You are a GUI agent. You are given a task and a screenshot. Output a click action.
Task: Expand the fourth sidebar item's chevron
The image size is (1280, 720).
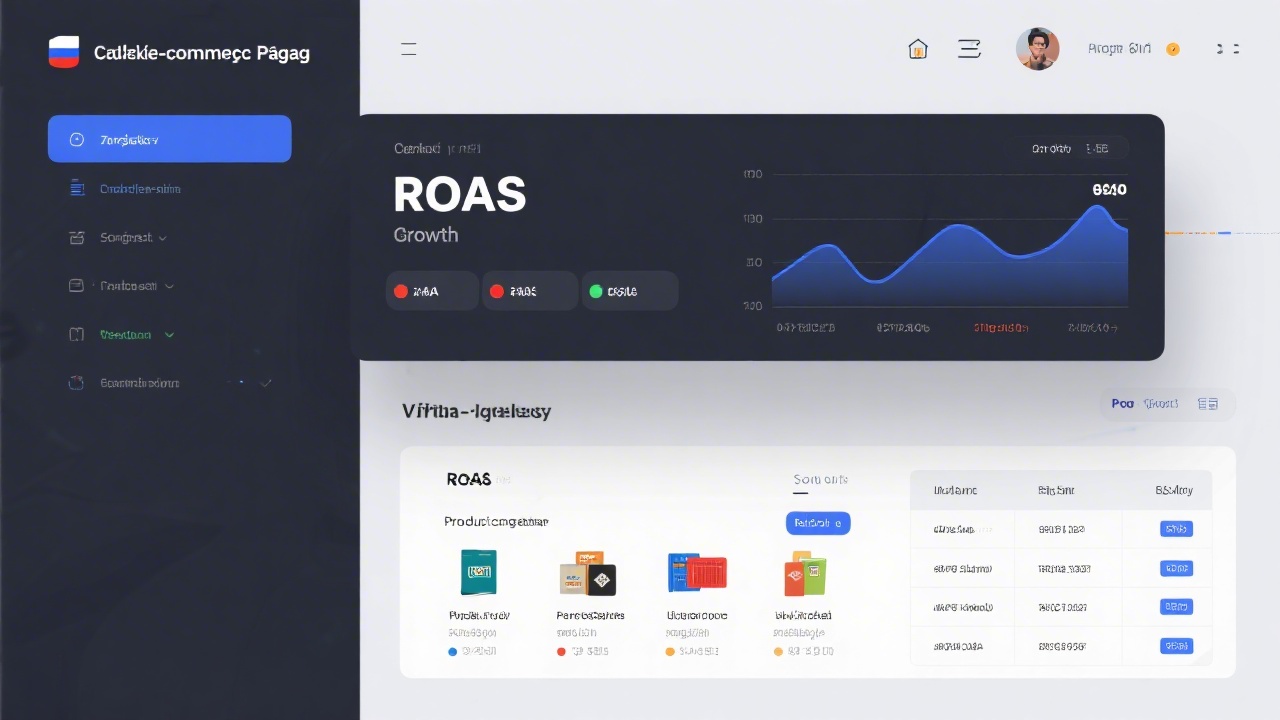(168, 285)
